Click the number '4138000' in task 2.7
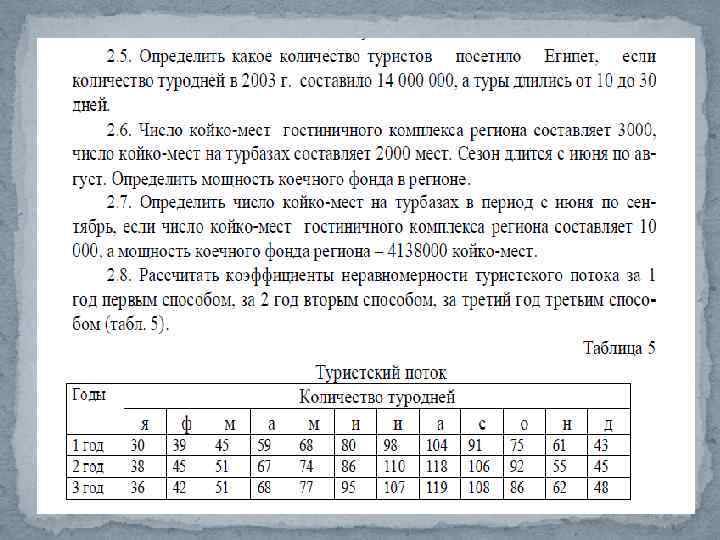This screenshot has height=540, width=720. (x=417, y=251)
